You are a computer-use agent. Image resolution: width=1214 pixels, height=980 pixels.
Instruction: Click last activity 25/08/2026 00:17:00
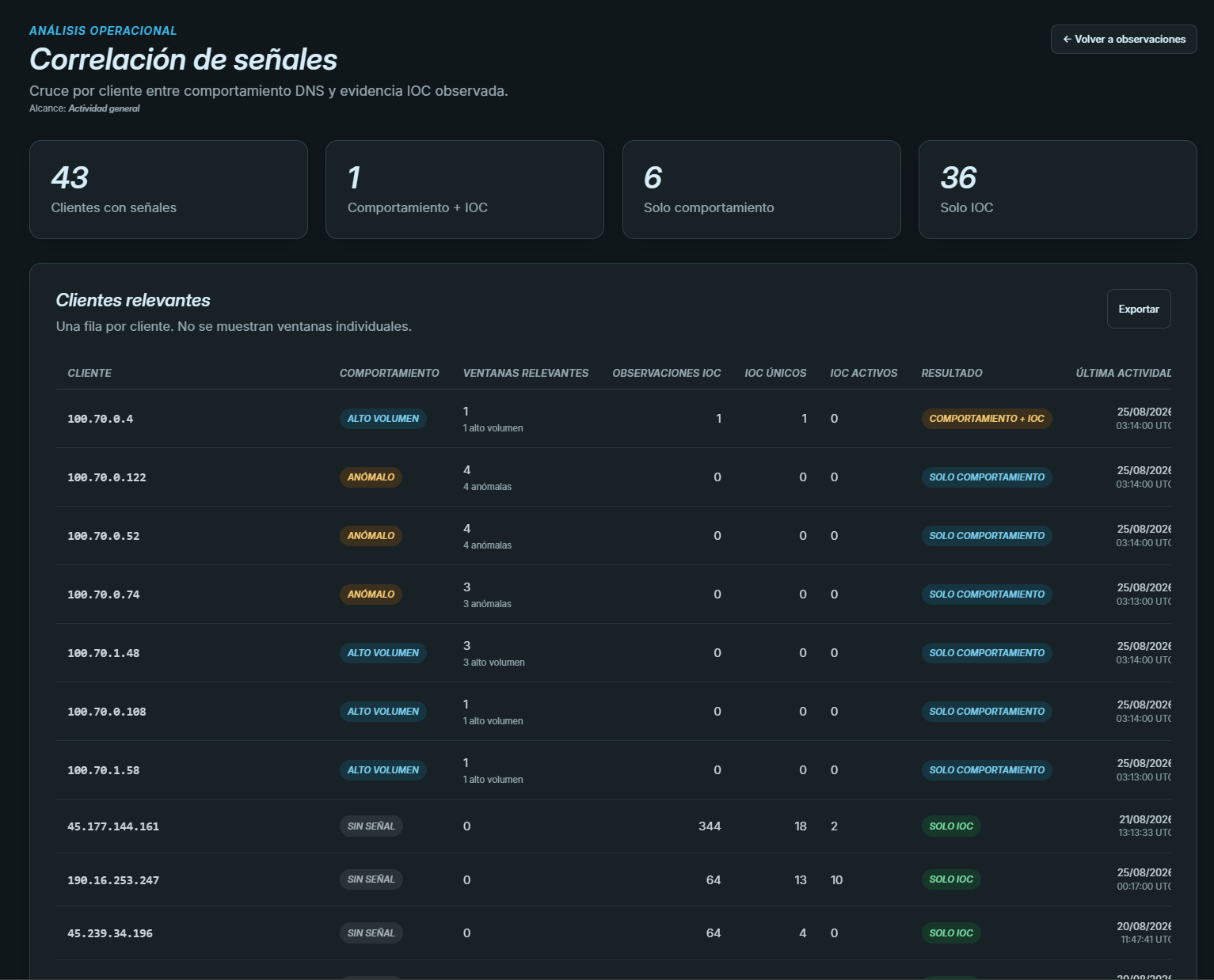1144,879
